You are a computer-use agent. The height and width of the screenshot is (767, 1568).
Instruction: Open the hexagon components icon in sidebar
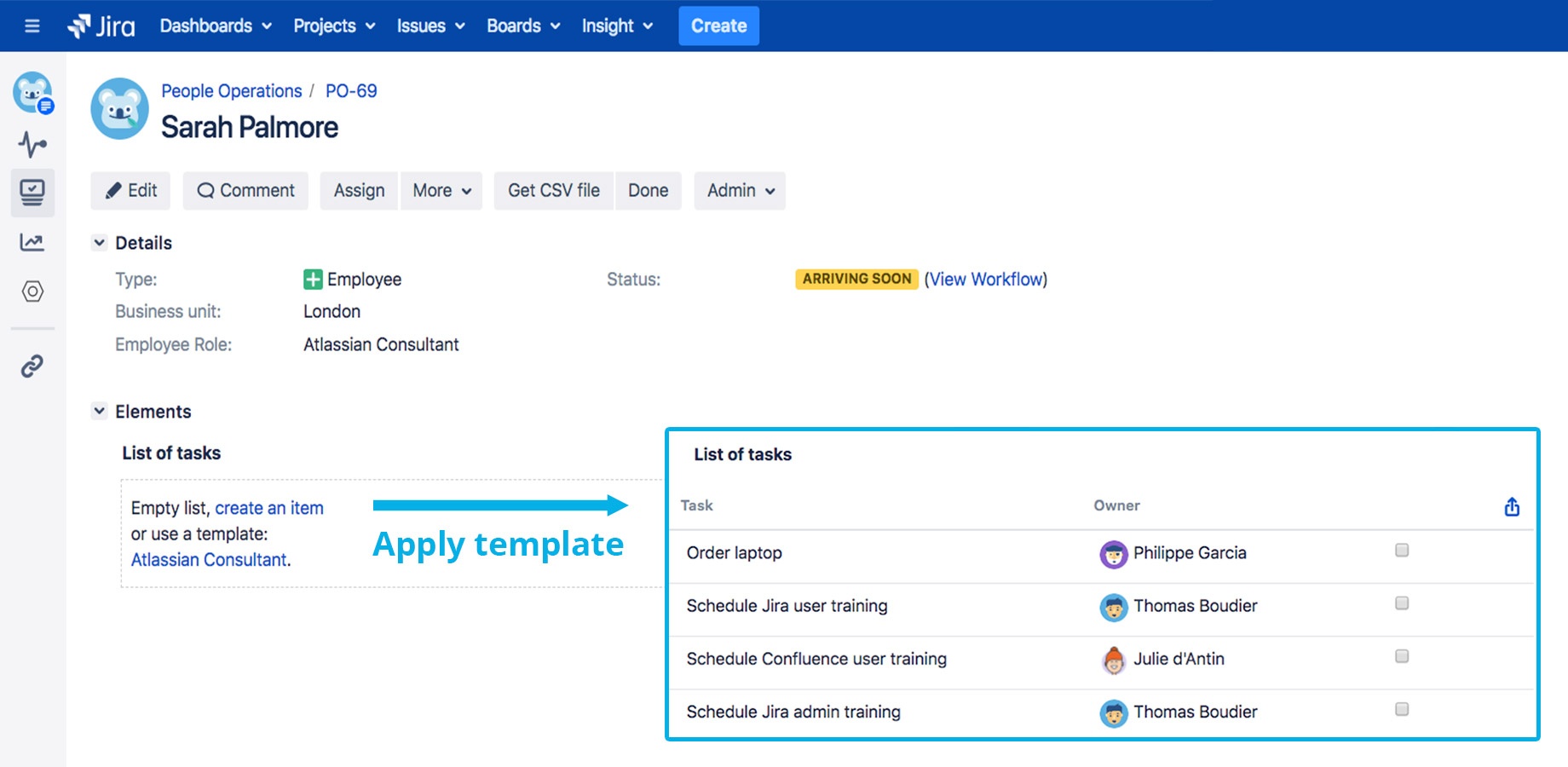(32, 291)
